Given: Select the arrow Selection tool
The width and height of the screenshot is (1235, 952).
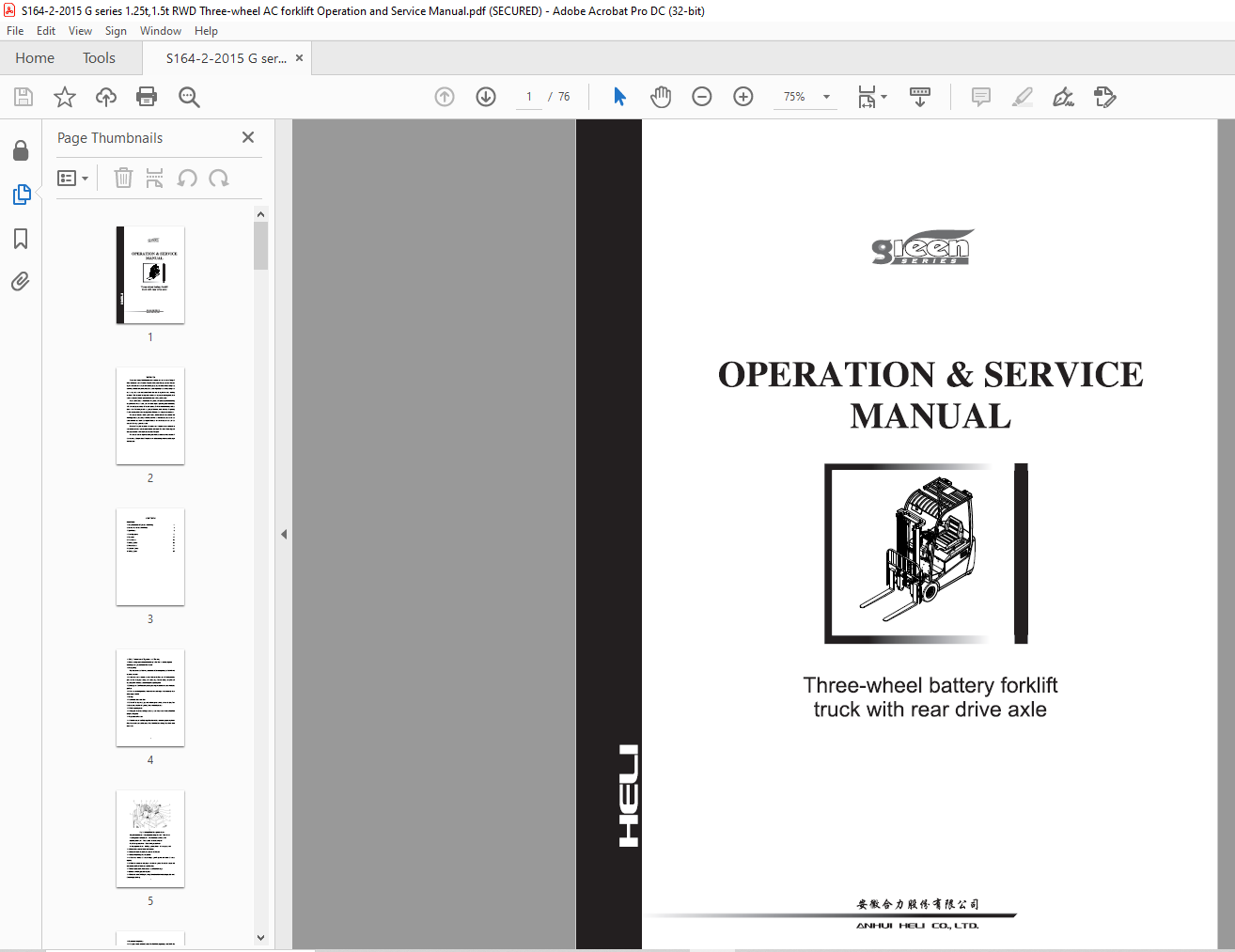Looking at the screenshot, I should click(619, 97).
